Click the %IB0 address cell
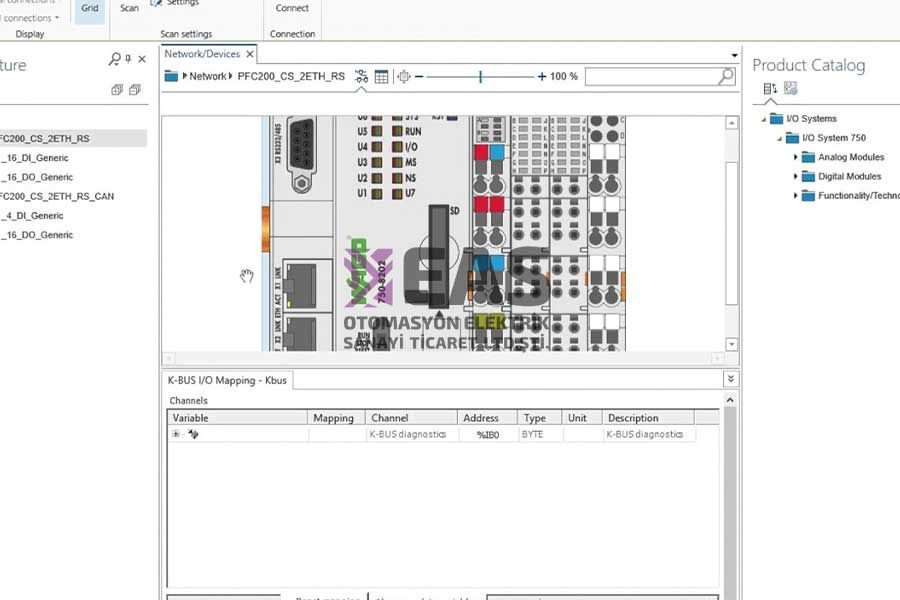The height and width of the screenshot is (600, 900). point(488,435)
